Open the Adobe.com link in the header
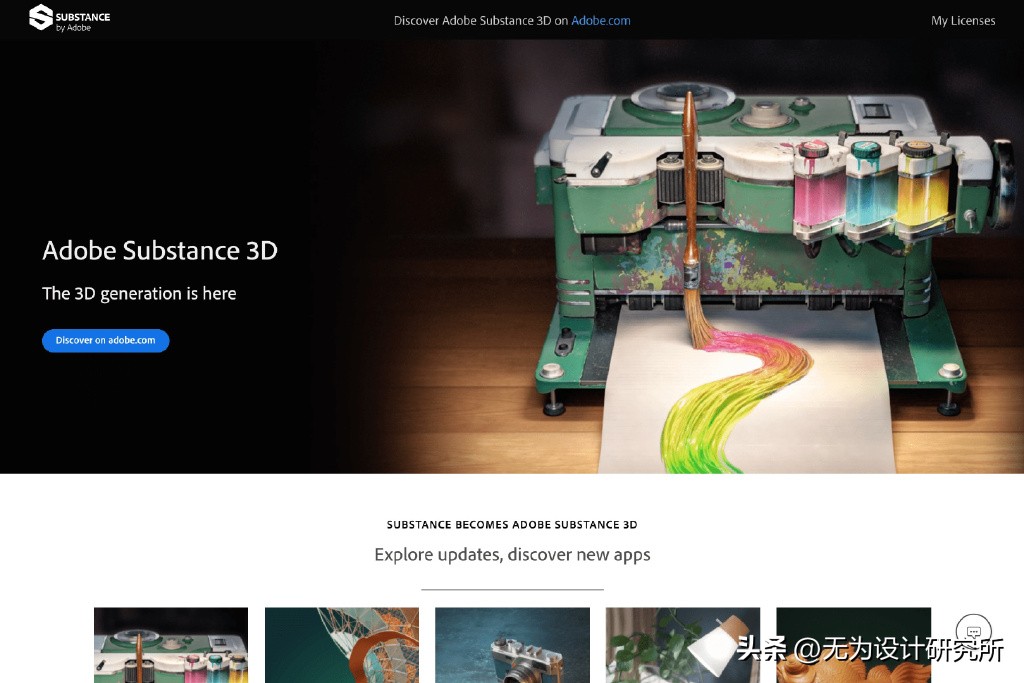This screenshot has height=683, width=1024. [600, 20]
